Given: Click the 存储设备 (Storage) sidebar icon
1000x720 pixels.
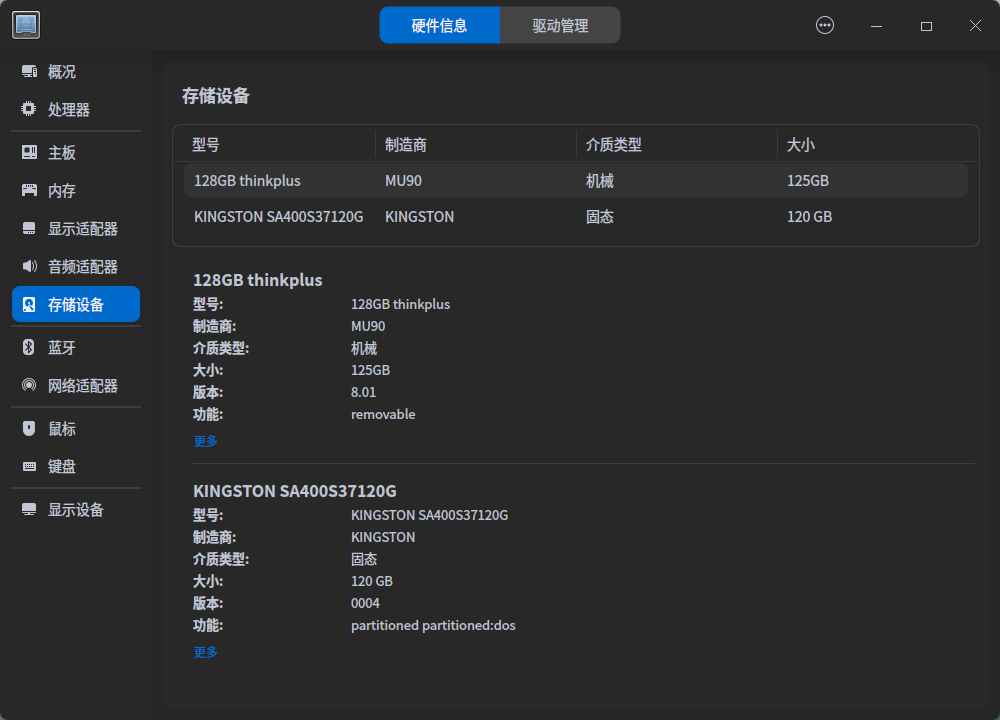Looking at the screenshot, I should click(x=28, y=304).
